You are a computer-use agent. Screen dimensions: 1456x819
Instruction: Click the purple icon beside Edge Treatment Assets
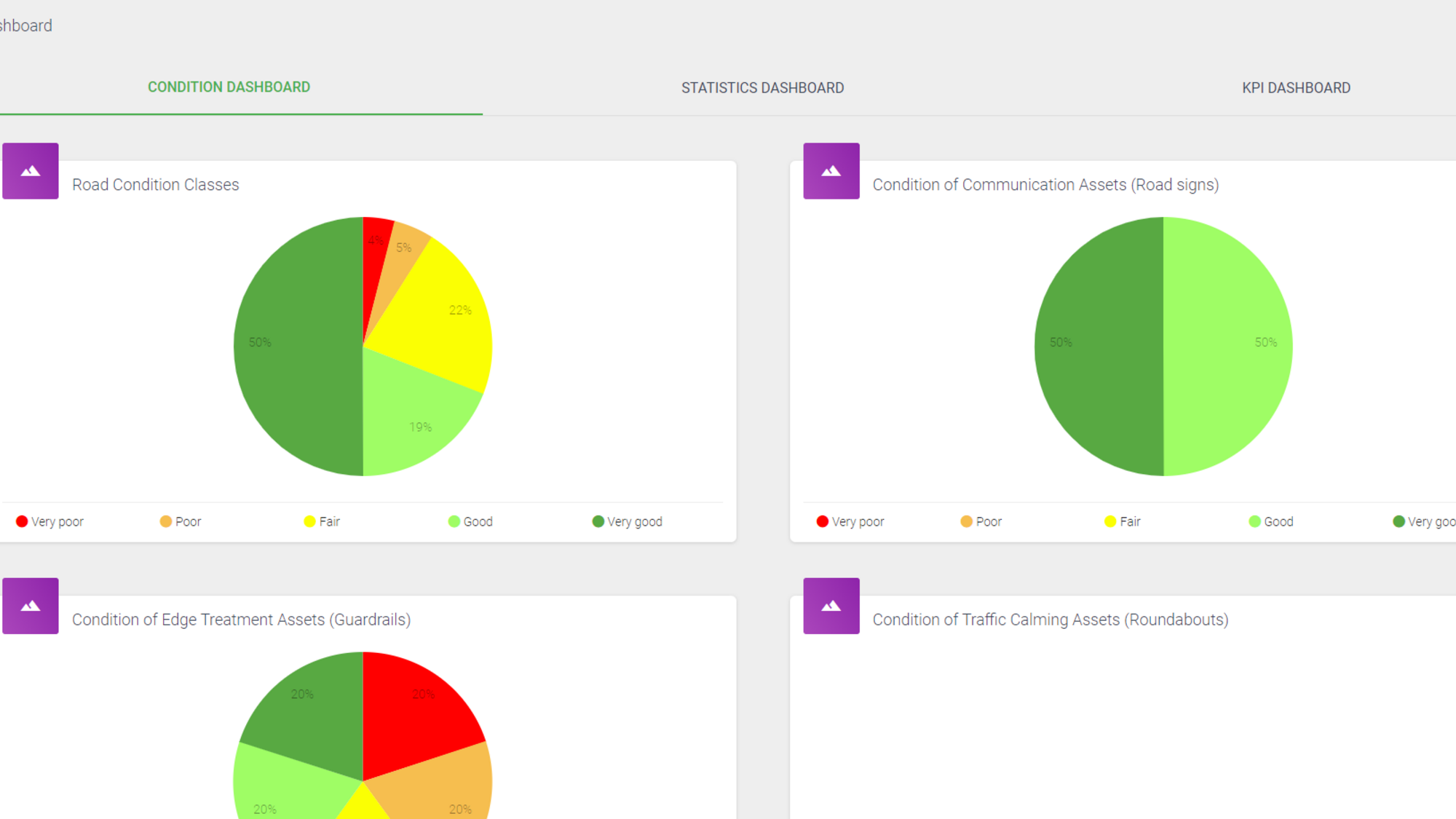pos(31,606)
